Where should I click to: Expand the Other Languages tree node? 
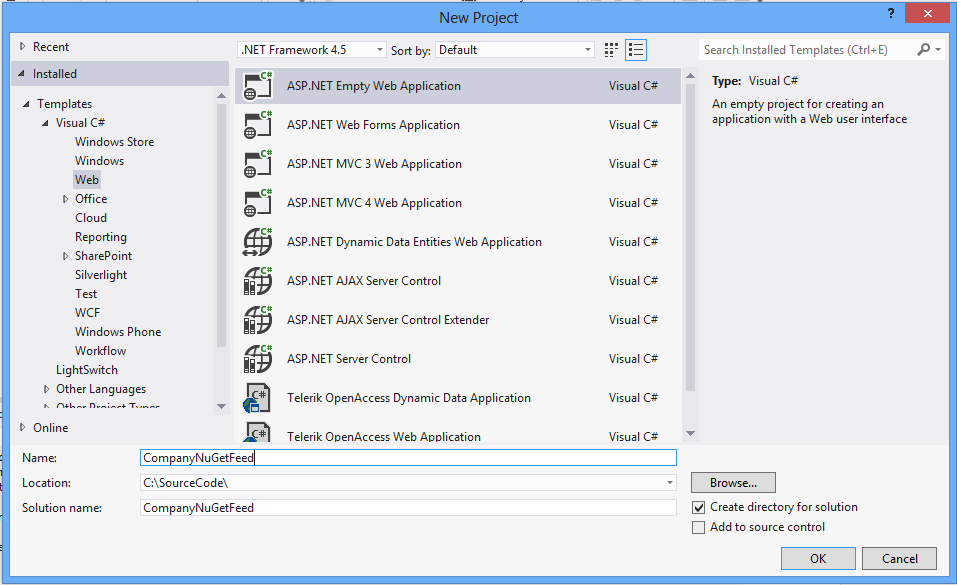click(46, 389)
